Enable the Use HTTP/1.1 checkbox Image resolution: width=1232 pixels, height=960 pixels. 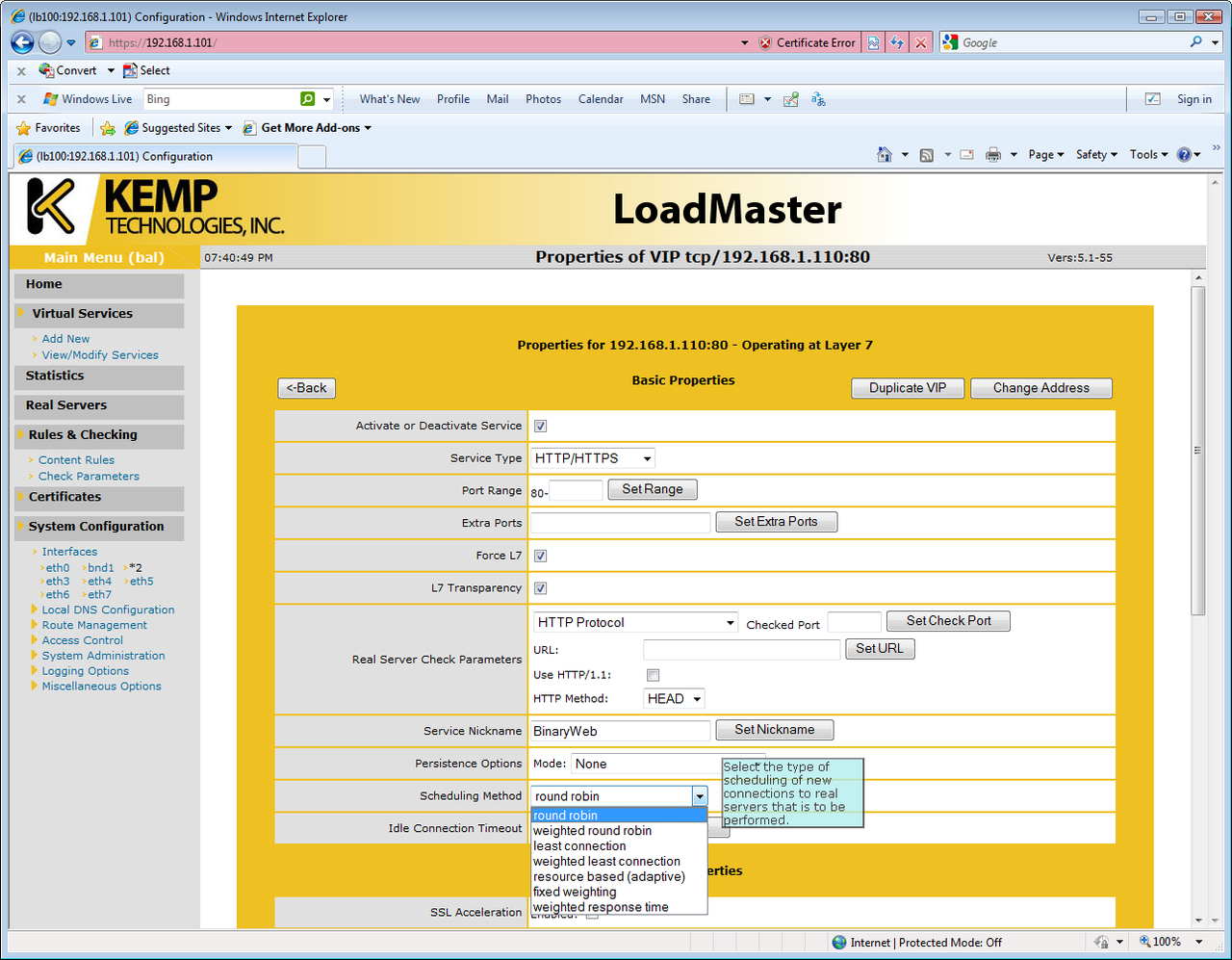tap(654, 675)
